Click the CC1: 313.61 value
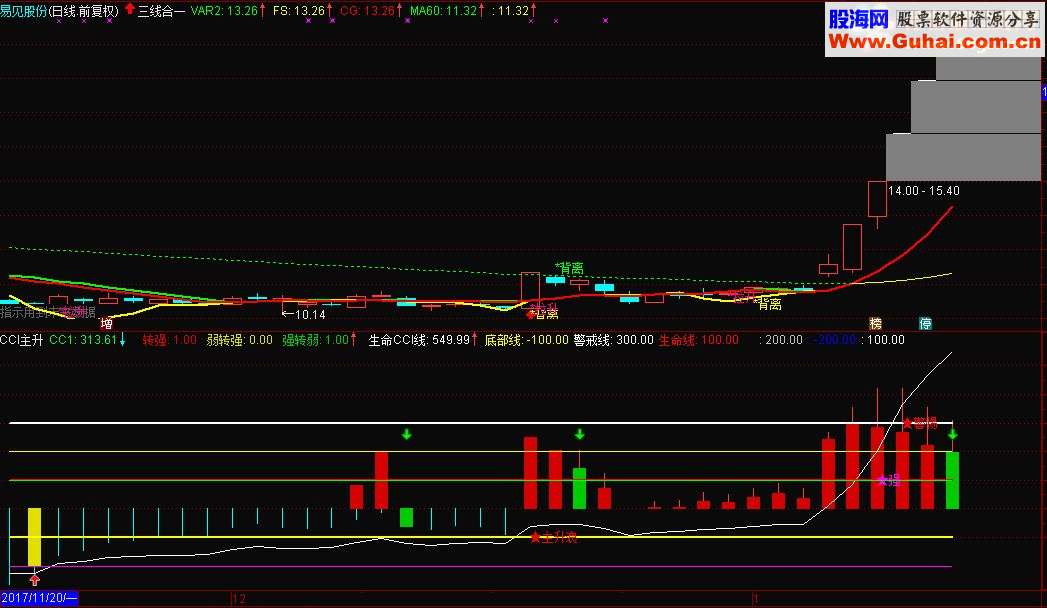Screen dimensions: 1047x608 tap(83, 340)
